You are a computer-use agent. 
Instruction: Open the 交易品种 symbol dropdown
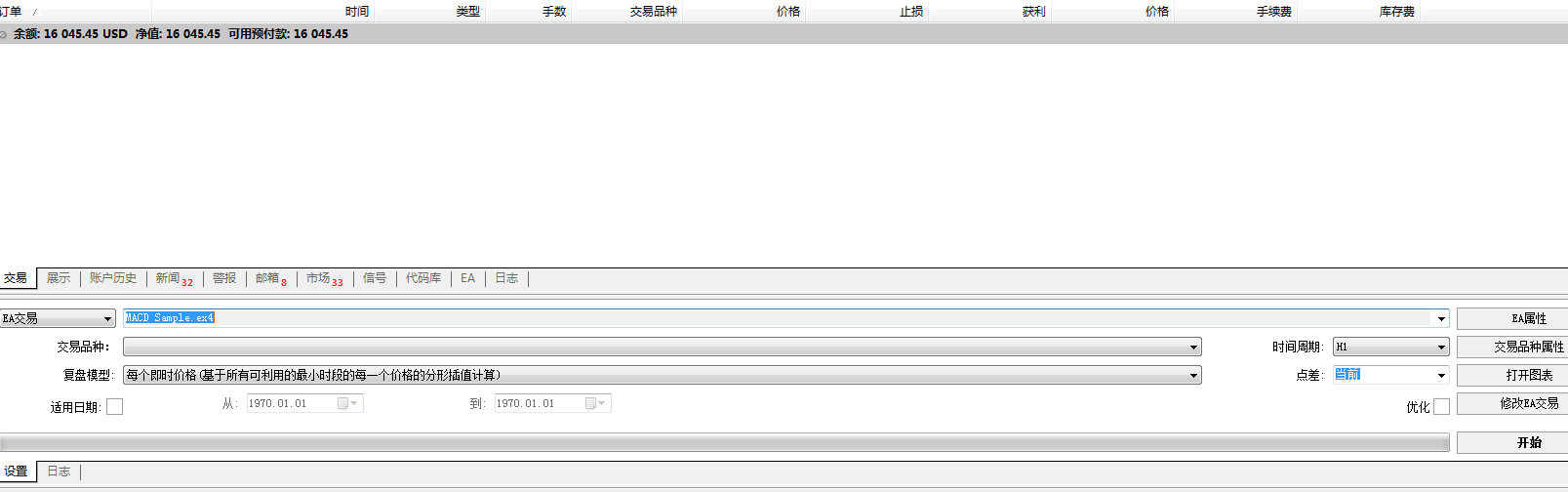(1192, 348)
